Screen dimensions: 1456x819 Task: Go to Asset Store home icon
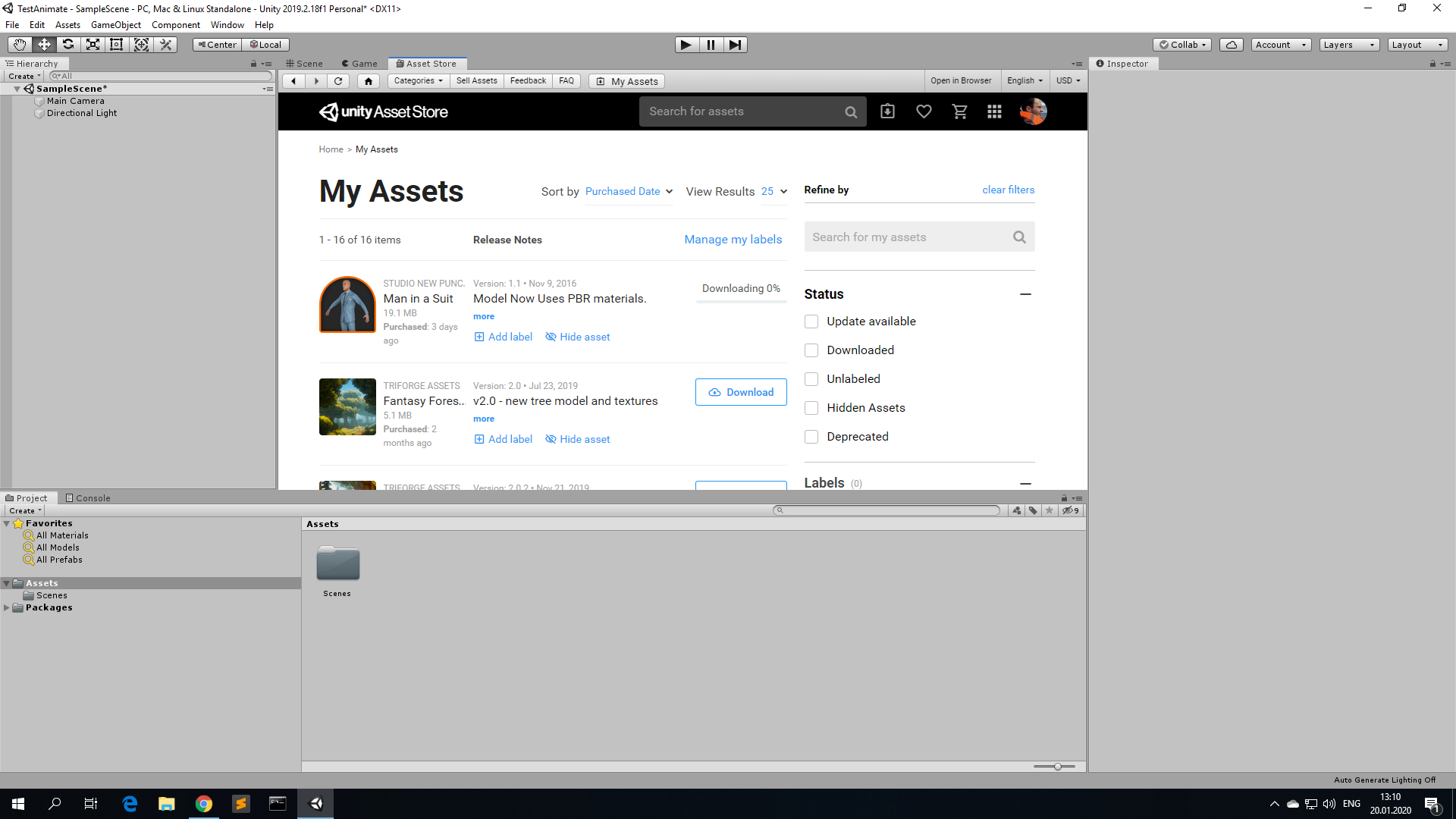[x=369, y=81]
